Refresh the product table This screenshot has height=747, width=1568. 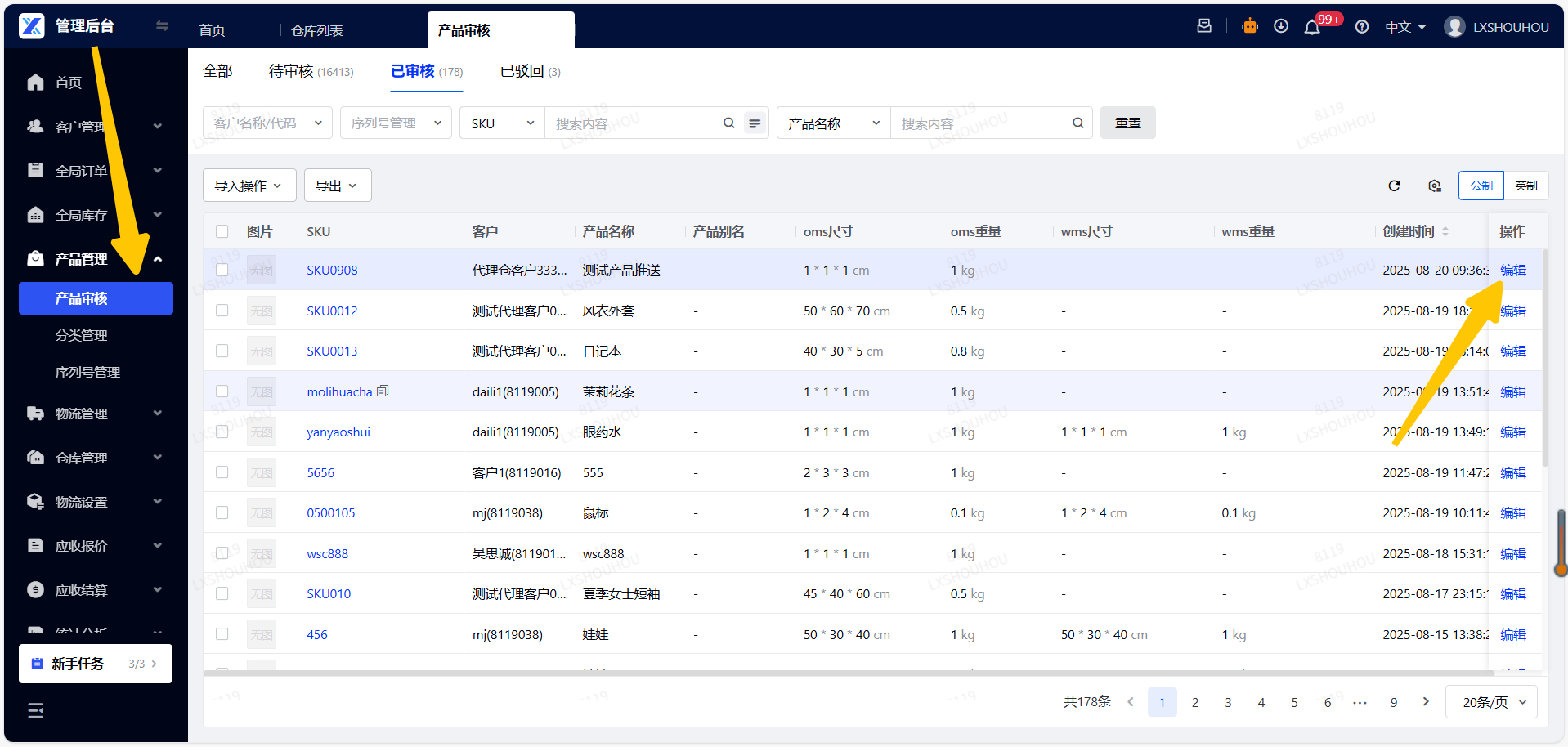pos(1394,186)
